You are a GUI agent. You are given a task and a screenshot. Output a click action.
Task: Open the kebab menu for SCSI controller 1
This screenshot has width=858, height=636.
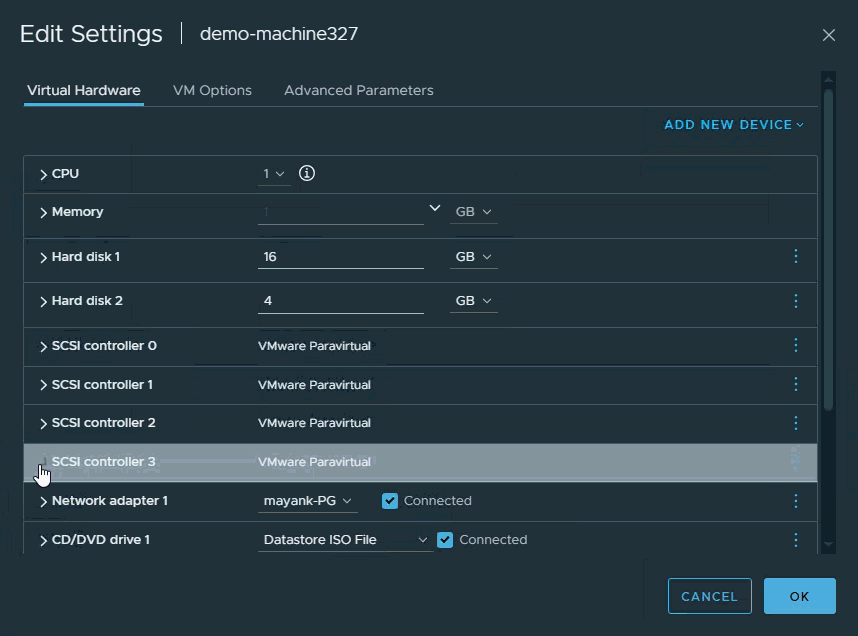tap(795, 384)
